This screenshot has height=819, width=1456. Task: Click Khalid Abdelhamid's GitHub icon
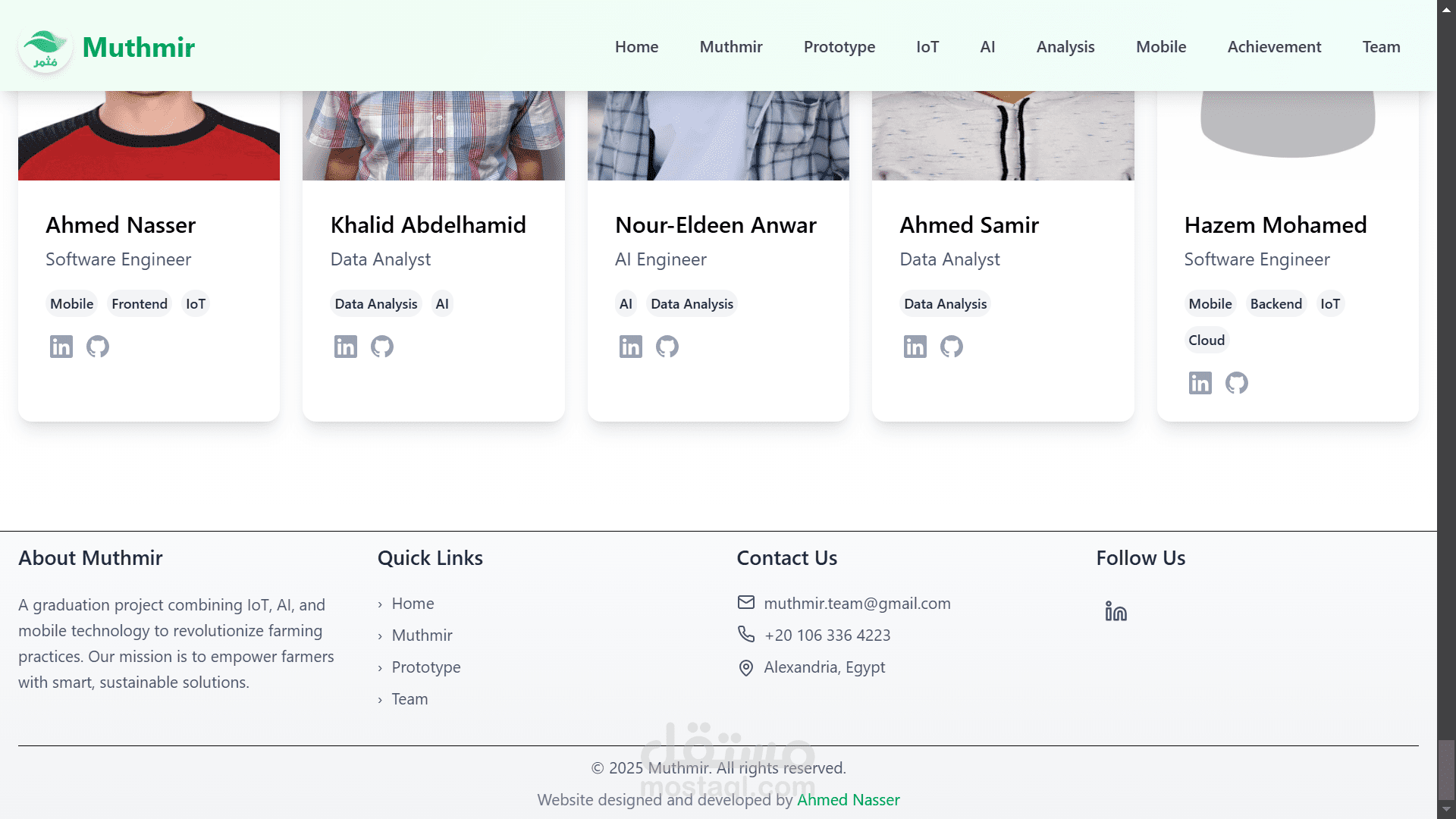tap(382, 347)
